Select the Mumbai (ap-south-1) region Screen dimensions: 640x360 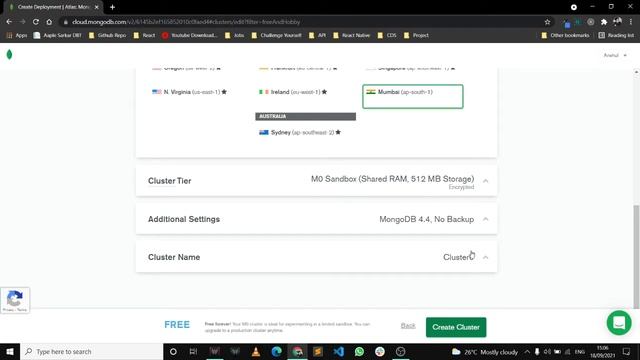click(x=413, y=96)
